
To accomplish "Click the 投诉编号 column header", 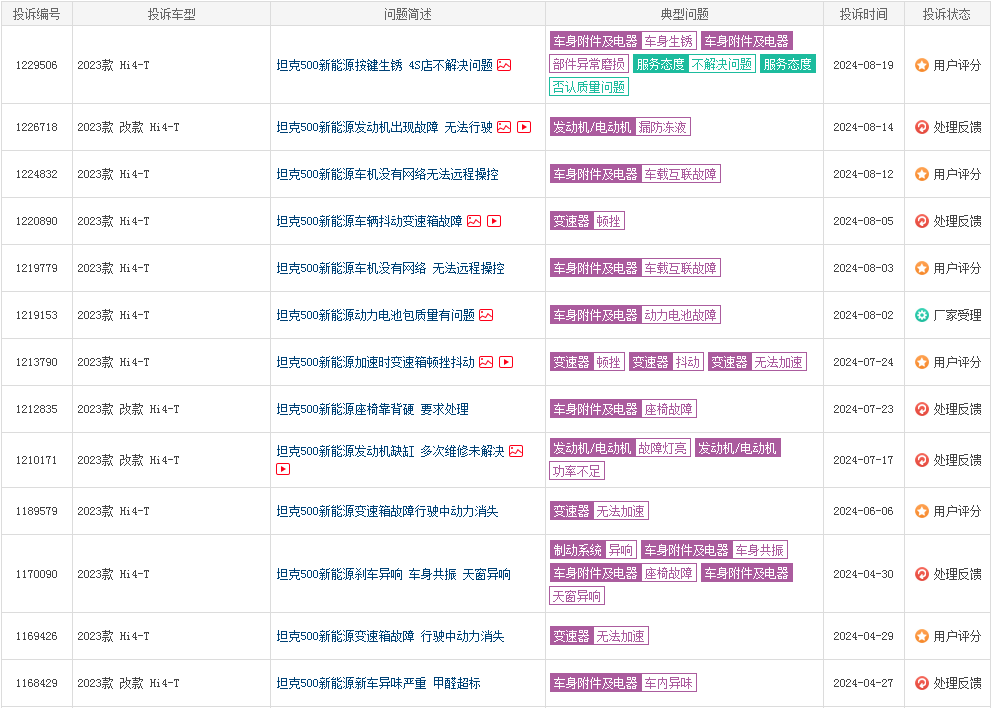I will [x=37, y=14].
